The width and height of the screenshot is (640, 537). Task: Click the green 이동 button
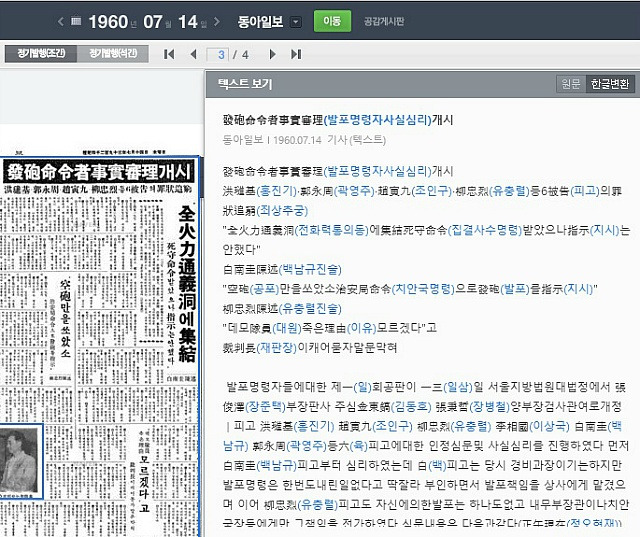(332, 21)
